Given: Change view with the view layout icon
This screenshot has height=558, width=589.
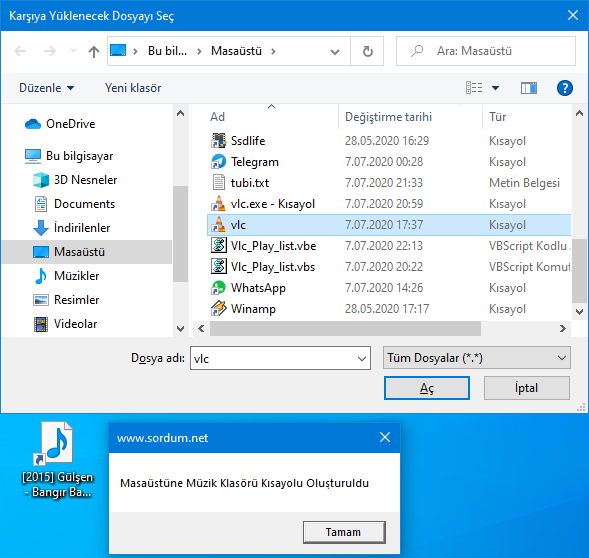Looking at the screenshot, I should click(474, 88).
